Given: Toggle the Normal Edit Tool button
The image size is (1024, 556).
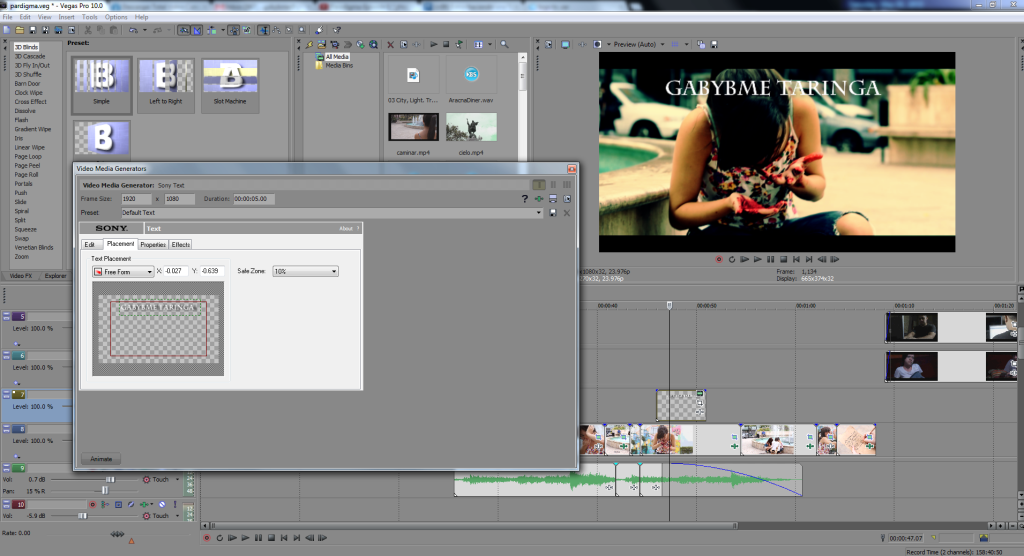Looking at the screenshot, I should (x=263, y=30).
